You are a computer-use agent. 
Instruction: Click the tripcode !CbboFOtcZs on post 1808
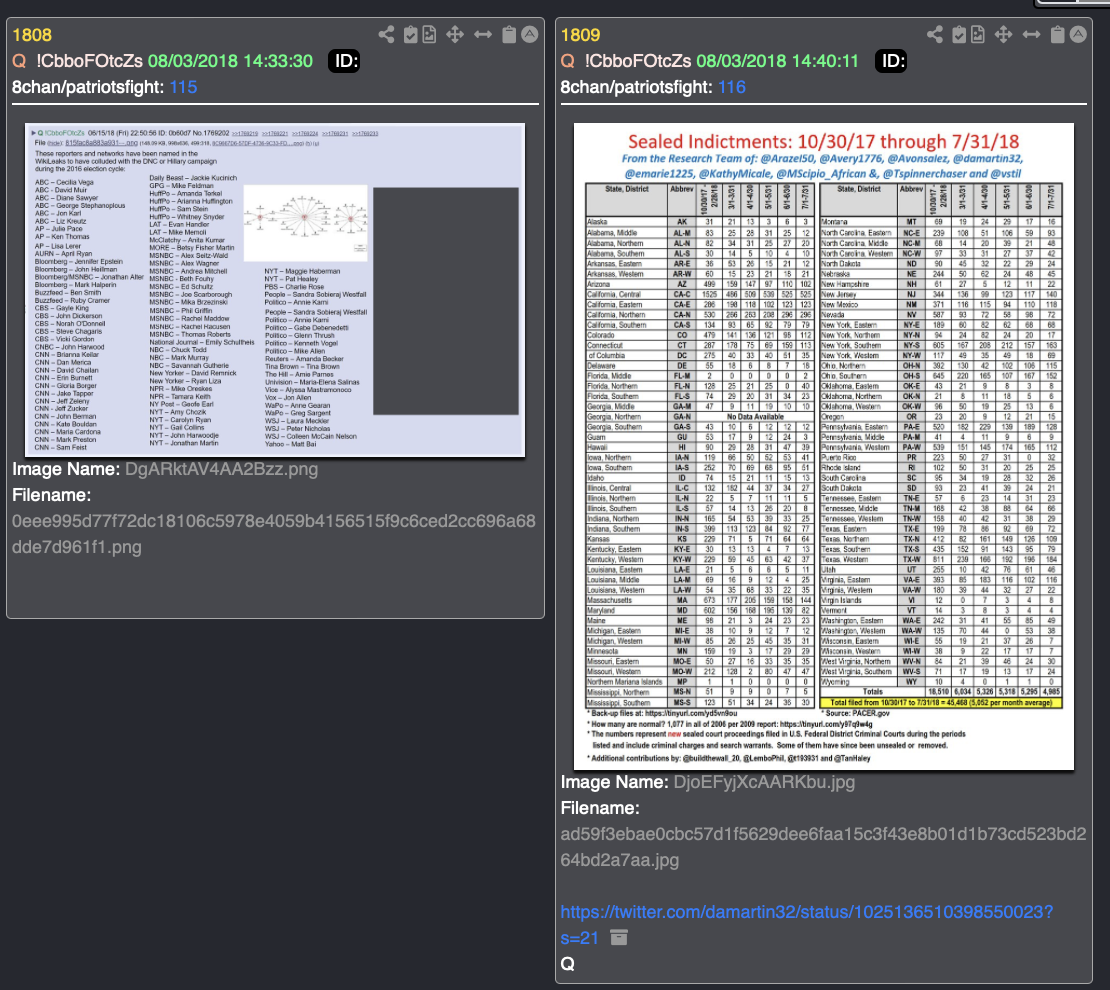pyautogui.click(x=89, y=61)
